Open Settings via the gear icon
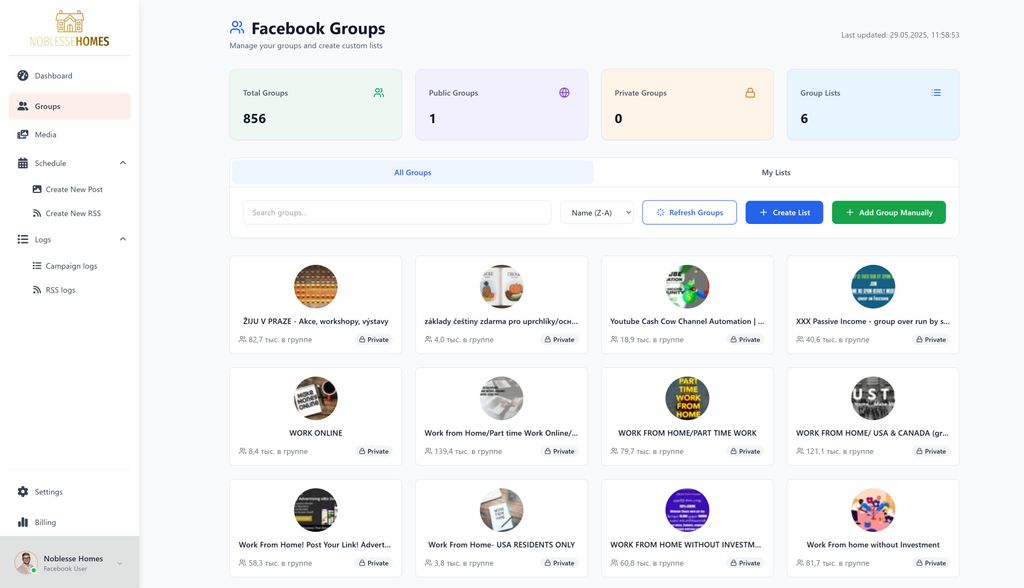1024x588 pixels. (23, 492)
